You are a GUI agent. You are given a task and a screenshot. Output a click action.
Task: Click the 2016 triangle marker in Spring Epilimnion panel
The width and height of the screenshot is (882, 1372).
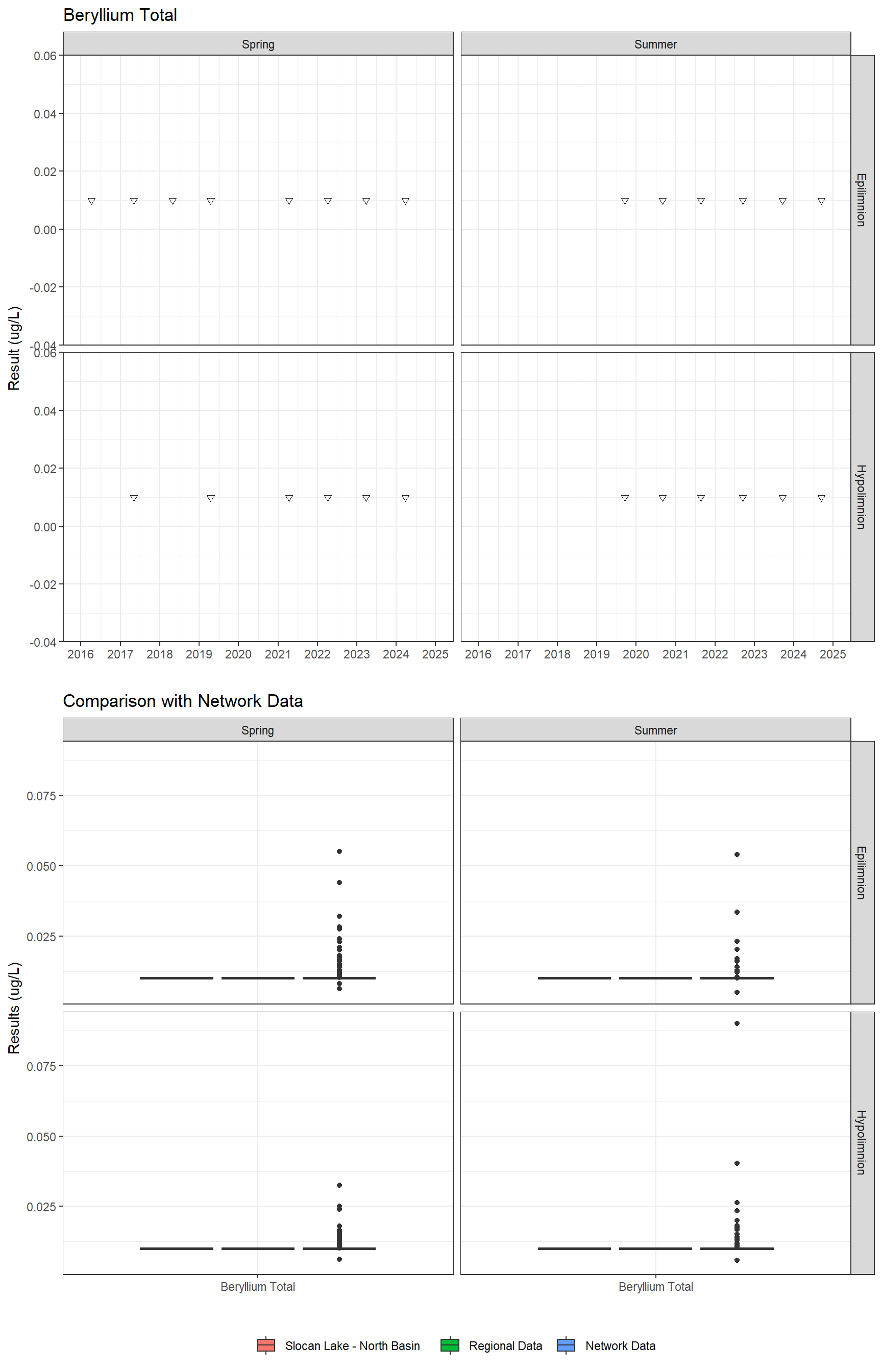click(92, 201)
